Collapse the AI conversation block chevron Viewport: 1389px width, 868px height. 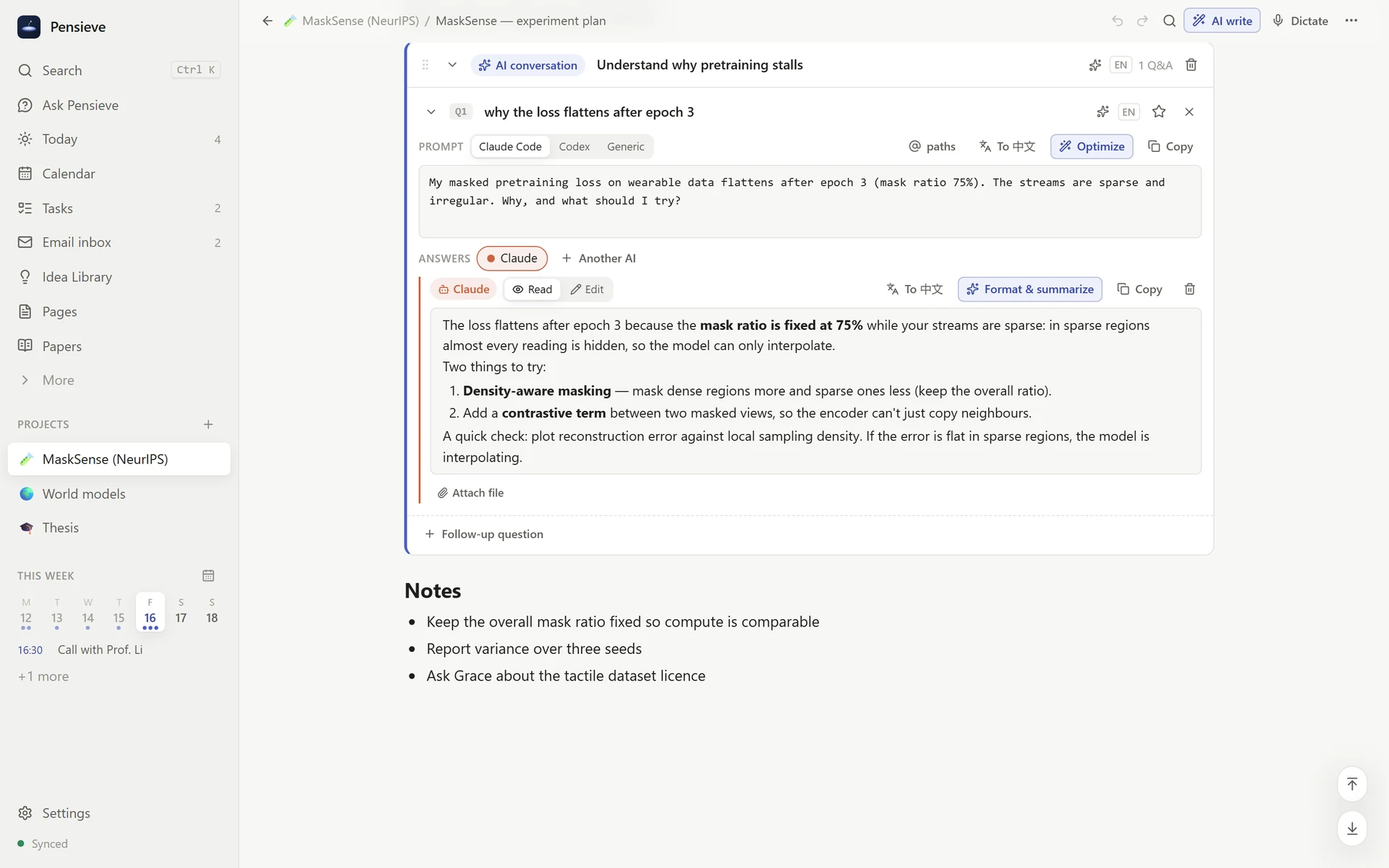[452, 65]
